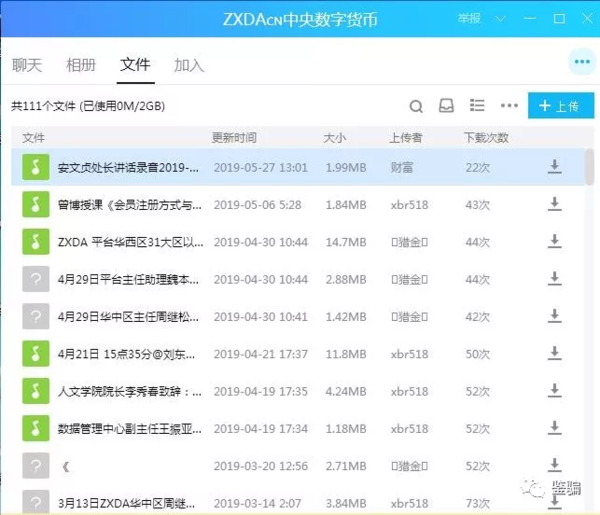
Task: Click the blue round more-options bubble
Action: click(580, 62)
